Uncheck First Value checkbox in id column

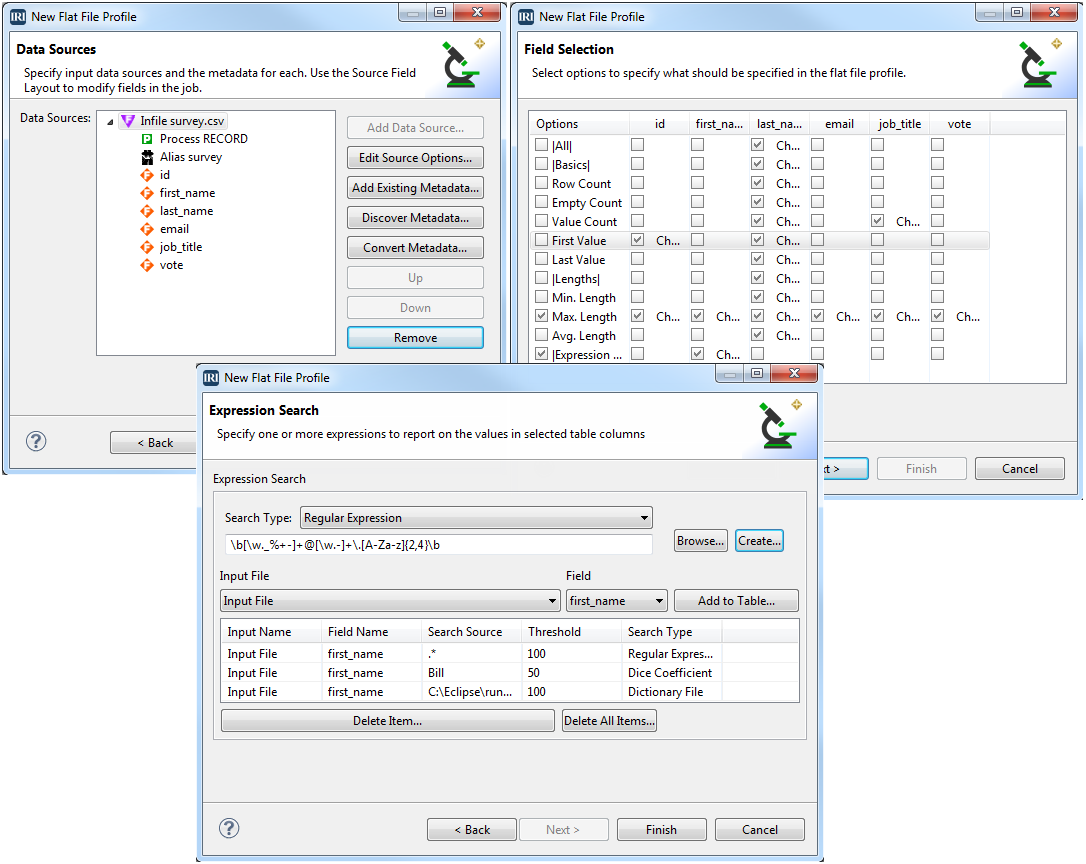pos(637,240)
